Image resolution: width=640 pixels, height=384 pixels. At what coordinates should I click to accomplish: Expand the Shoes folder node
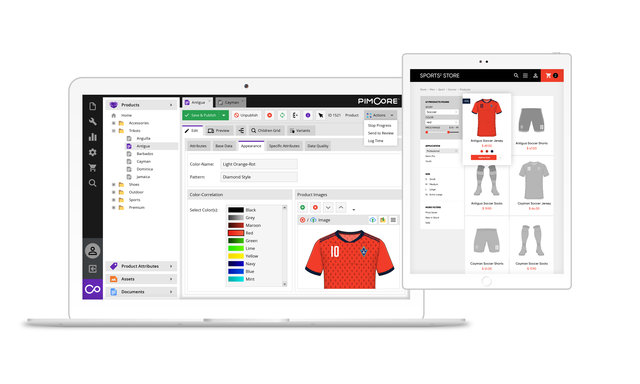pos(114,184)
